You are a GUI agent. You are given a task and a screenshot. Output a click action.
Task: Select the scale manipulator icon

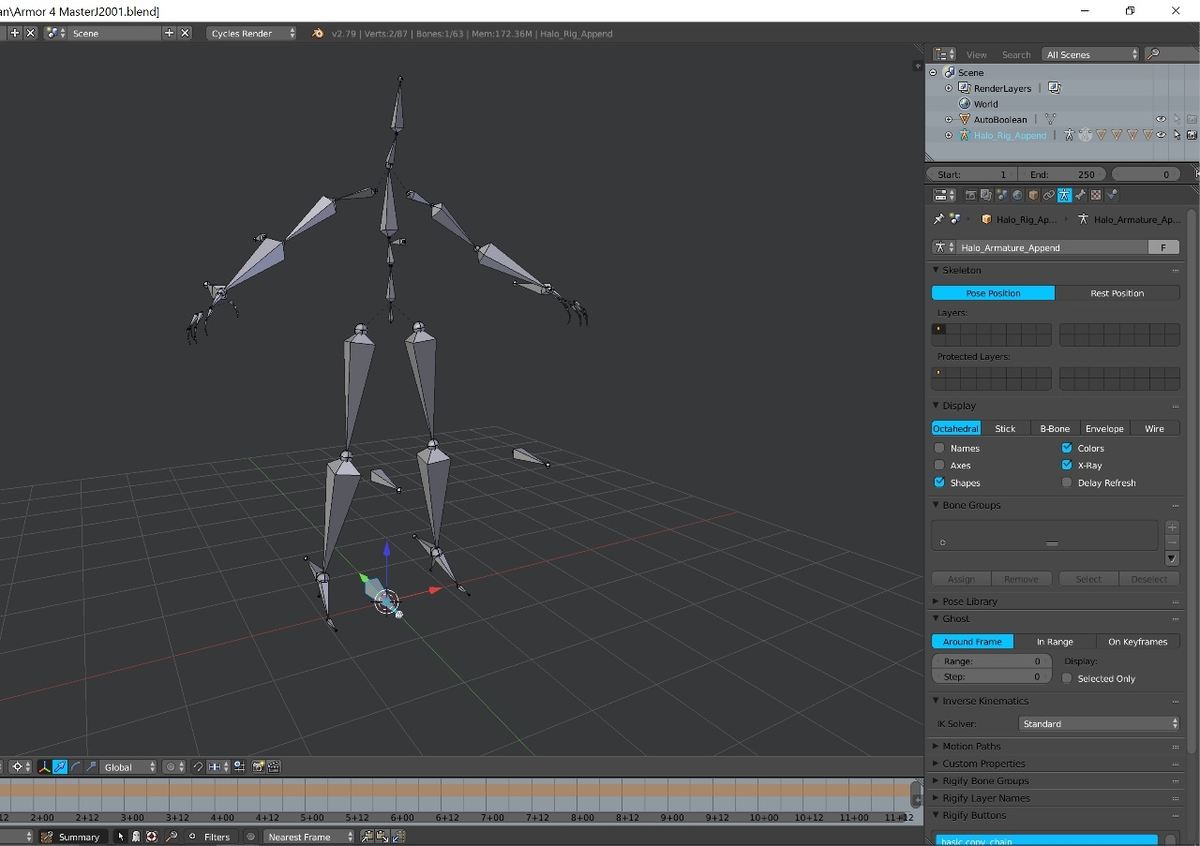[x=90, y=767]
